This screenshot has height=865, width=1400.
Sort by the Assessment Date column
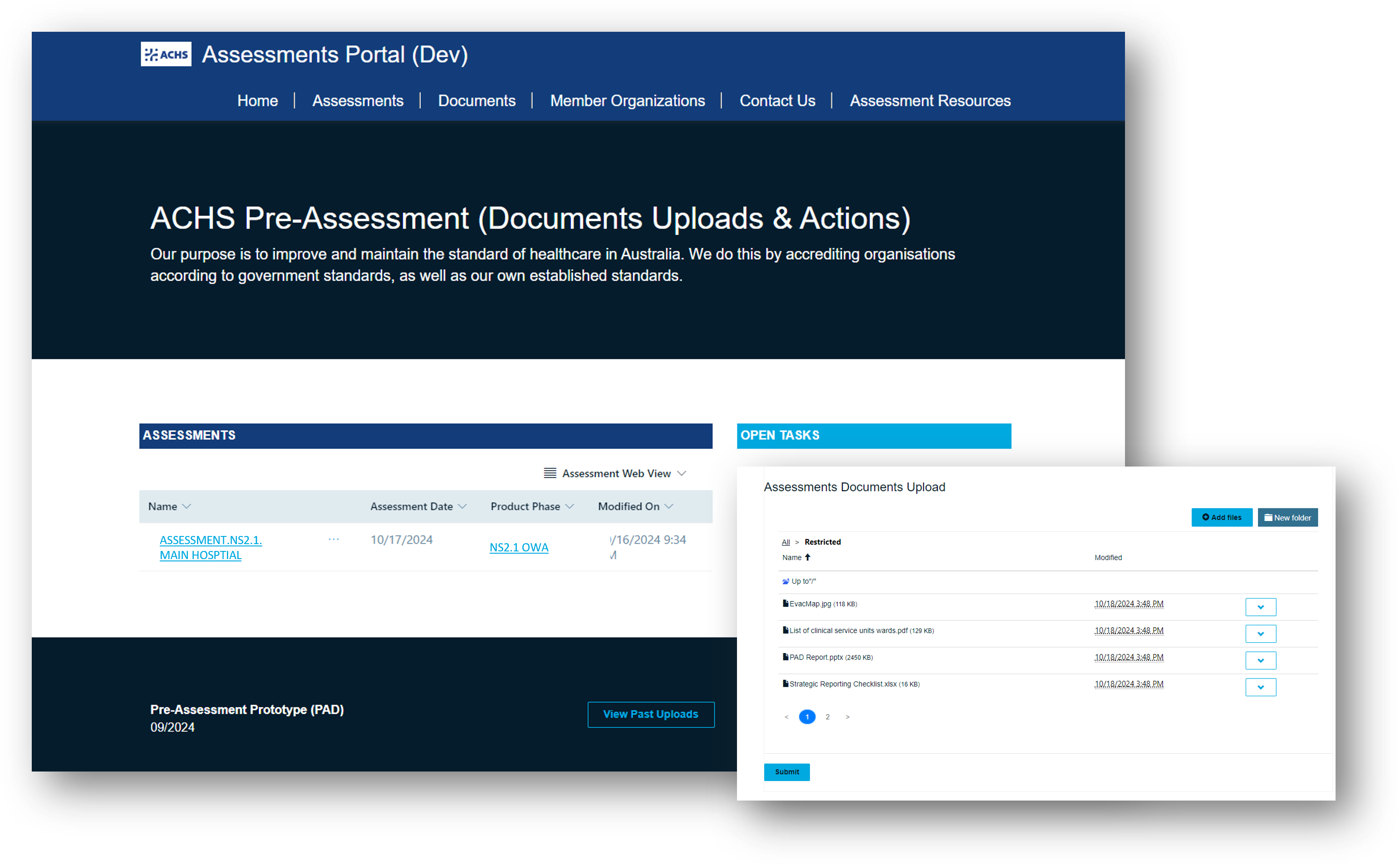point(418,506)
